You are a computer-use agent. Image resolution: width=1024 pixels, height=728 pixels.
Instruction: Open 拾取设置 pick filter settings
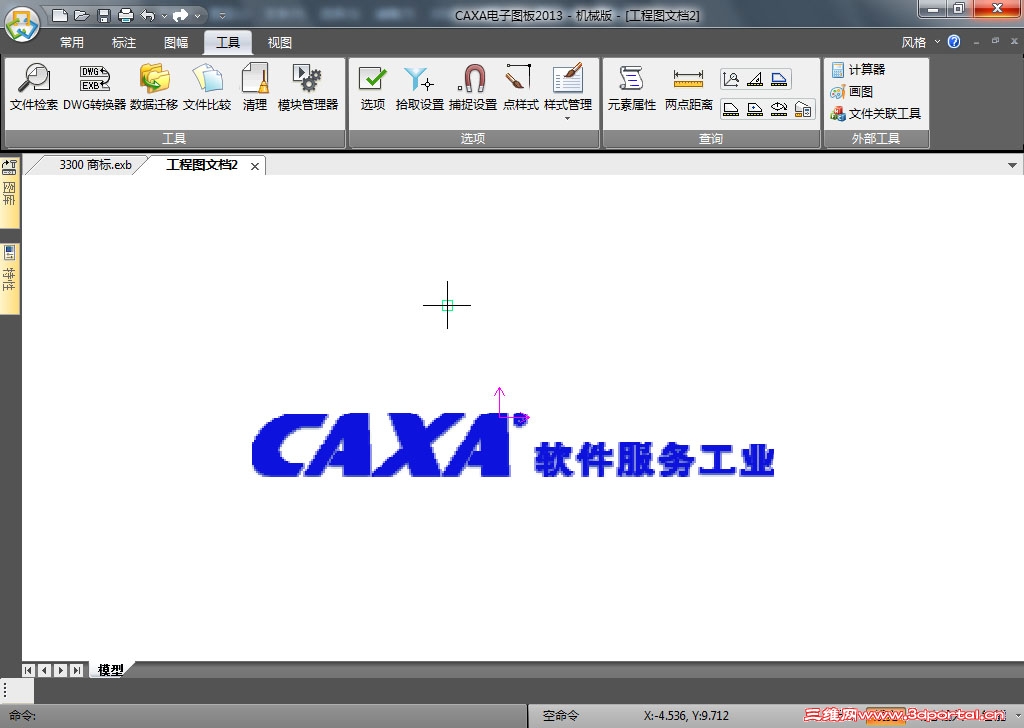click(419, 87)
